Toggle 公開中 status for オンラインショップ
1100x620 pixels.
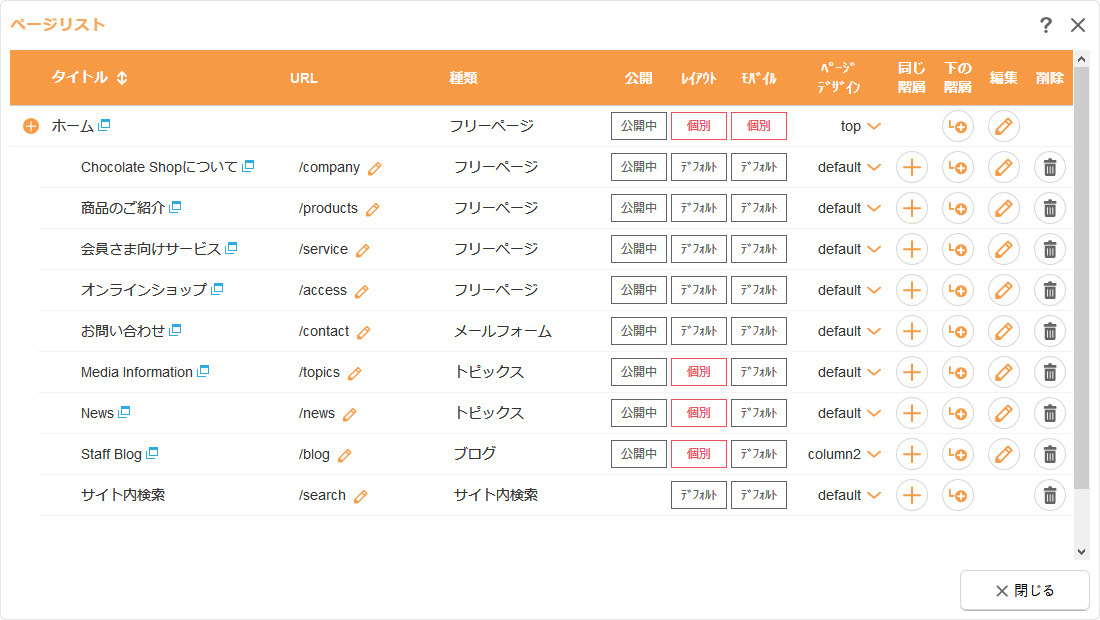(638, 290)
